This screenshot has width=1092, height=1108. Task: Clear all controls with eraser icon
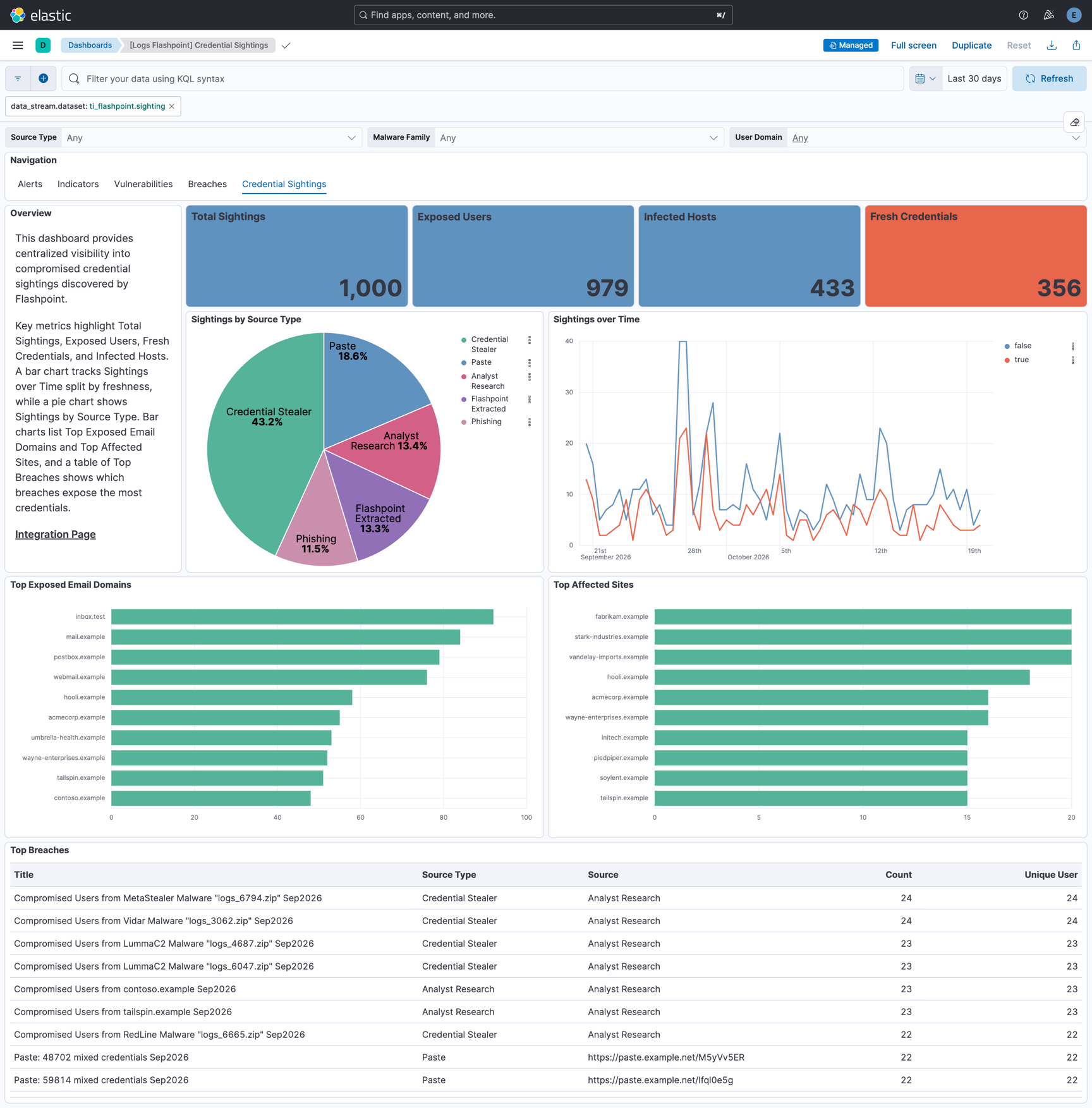tap(1075, 122)
